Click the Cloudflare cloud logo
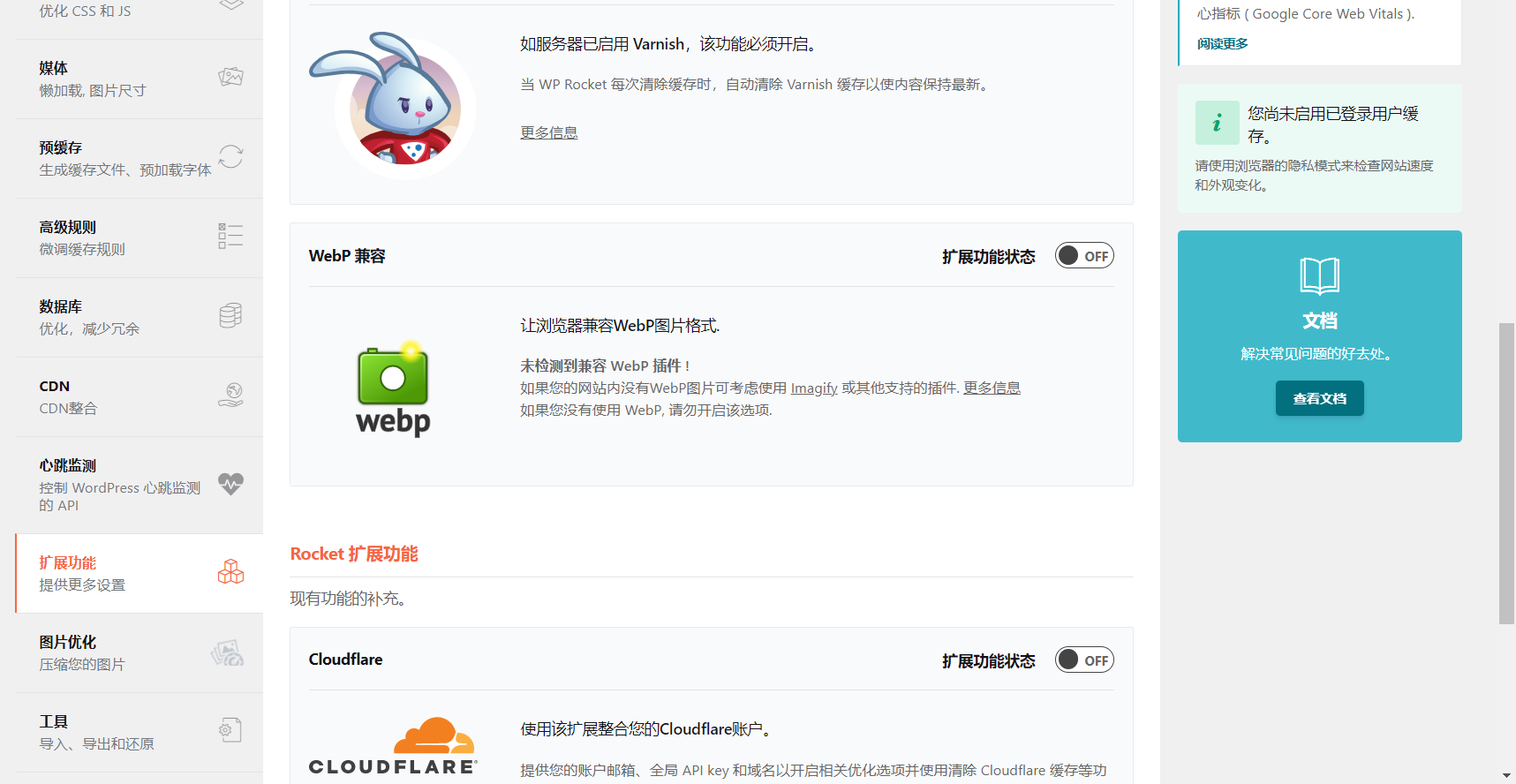This screenshot has height=784, width=1516. coord(393,746)
